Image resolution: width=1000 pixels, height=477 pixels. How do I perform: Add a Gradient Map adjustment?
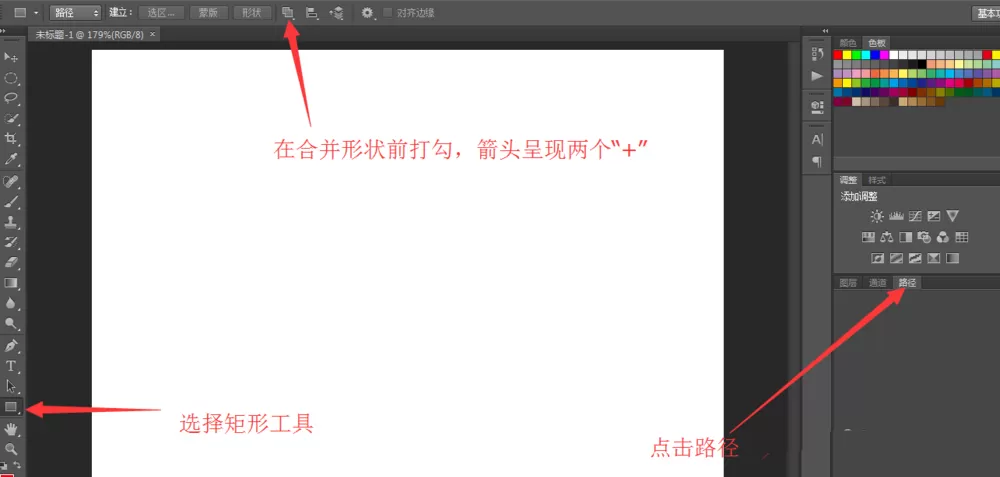[x=952, y=258]
